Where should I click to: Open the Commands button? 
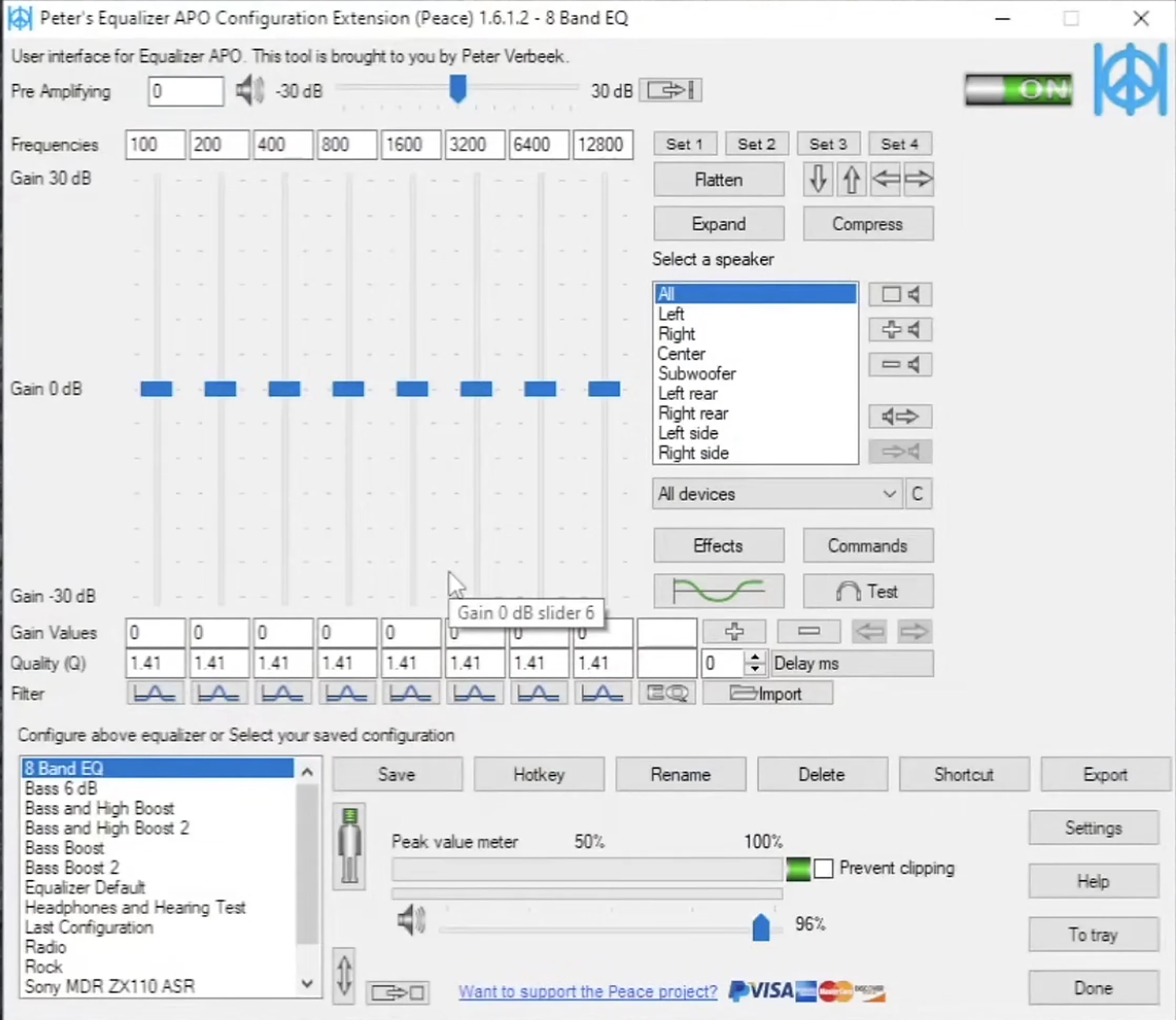tap(868, 545)
